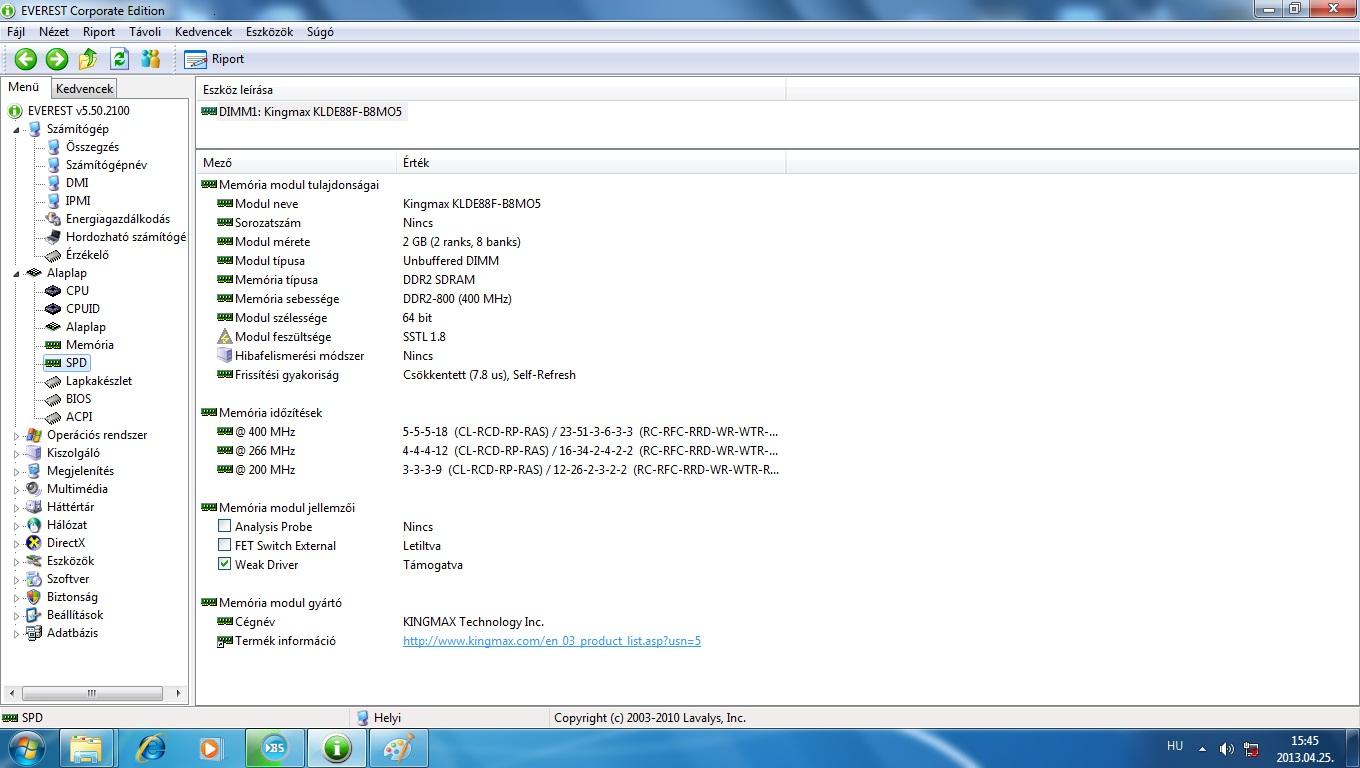Open the Távoli menu
1360x768 pixels.
[x=145, y=32]
